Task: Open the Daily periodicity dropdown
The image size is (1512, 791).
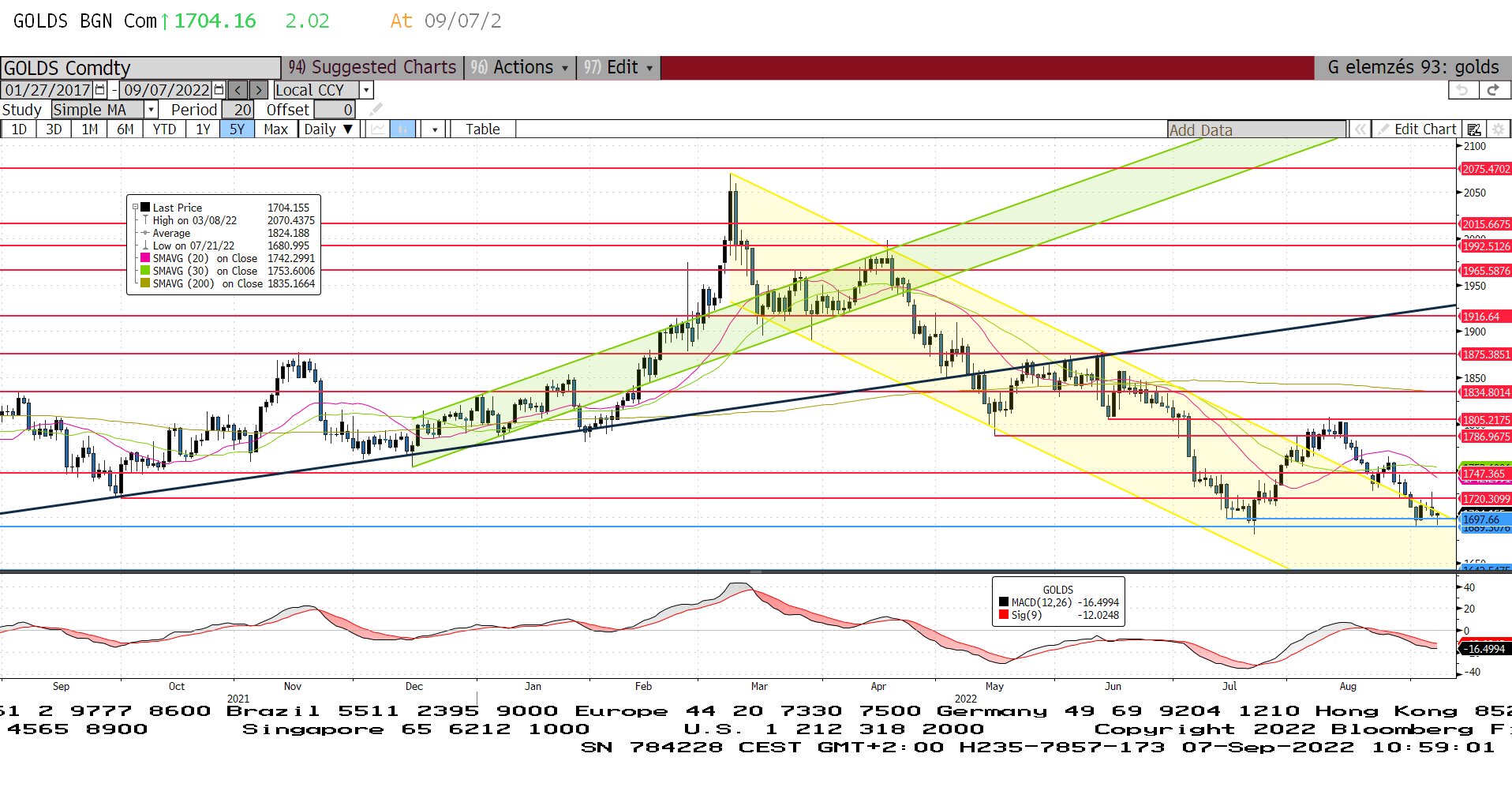Action: tap(331, 129)
